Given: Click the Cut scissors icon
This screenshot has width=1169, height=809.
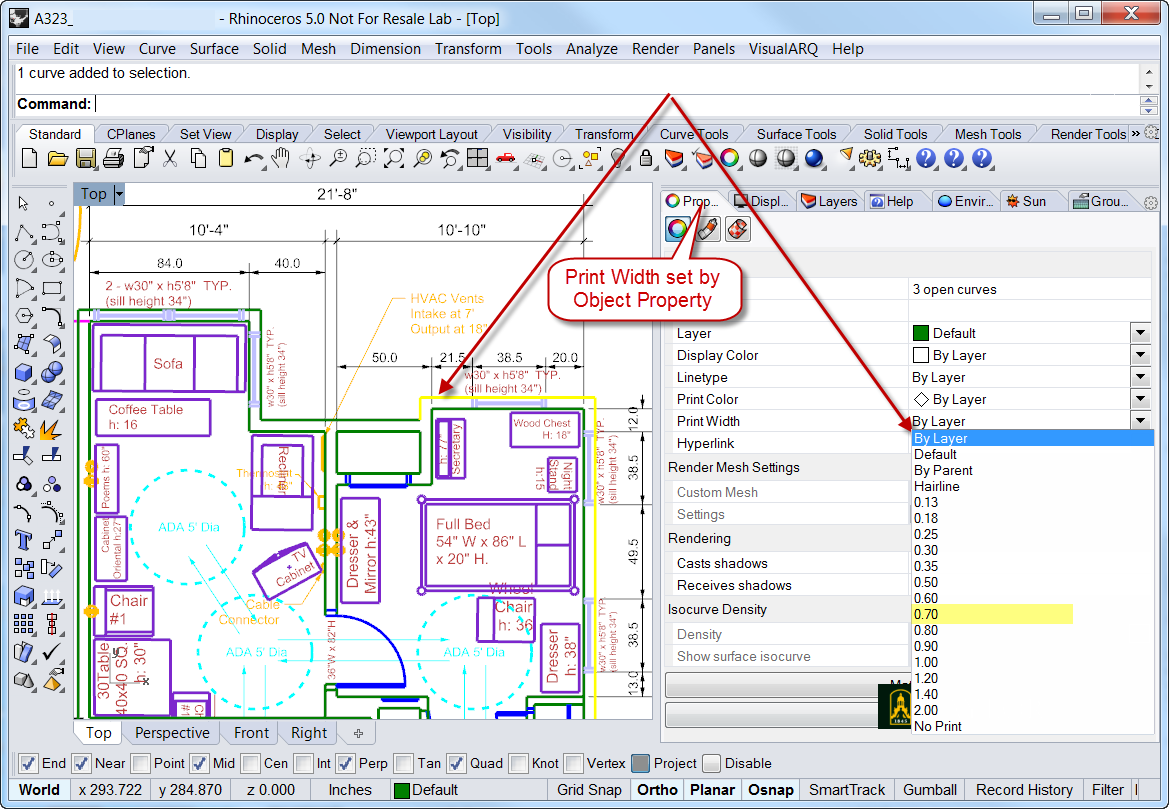Looking at the screenshot, I should (x=170, y=158).
